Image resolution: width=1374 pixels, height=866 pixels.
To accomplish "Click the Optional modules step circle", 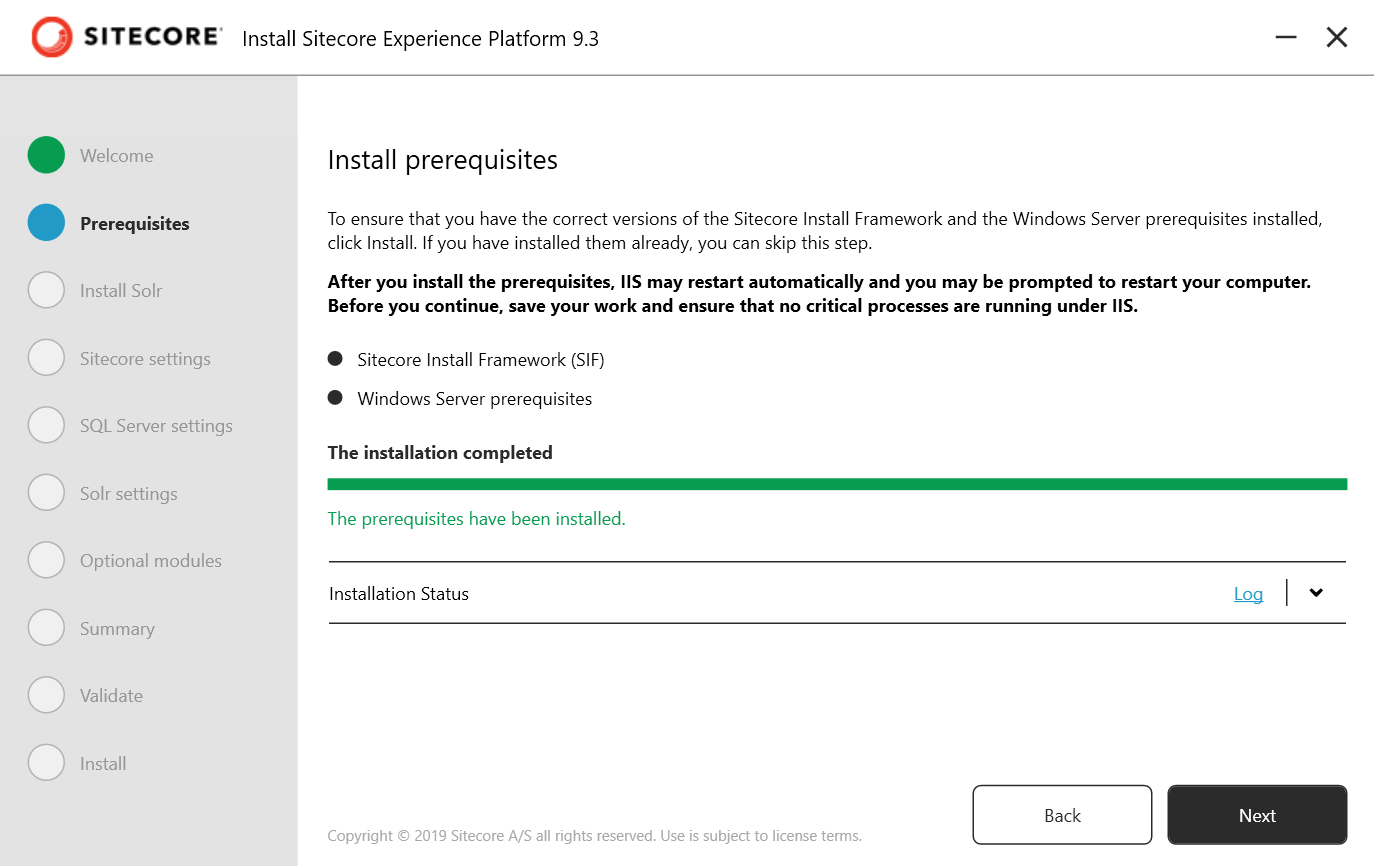I will tap(46, 560).
